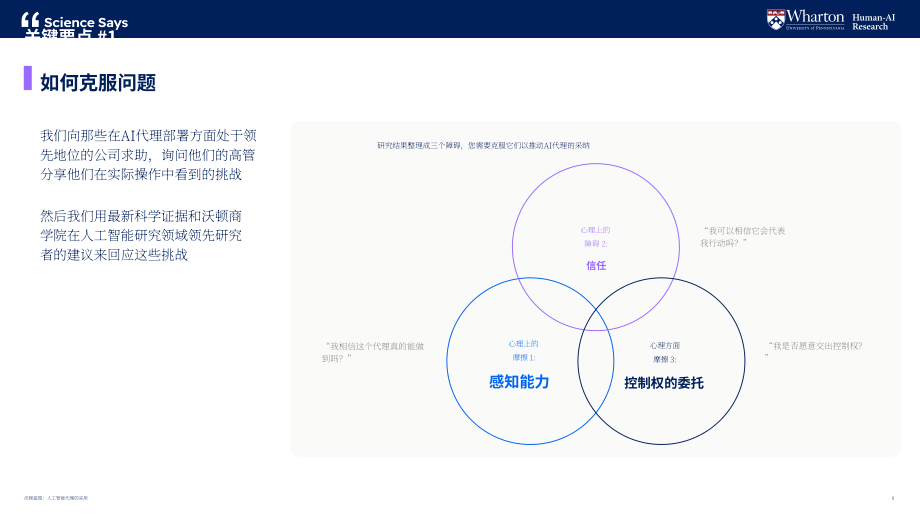
Task: Click the blue "感知能力" heading
Action: click(519, 382)
